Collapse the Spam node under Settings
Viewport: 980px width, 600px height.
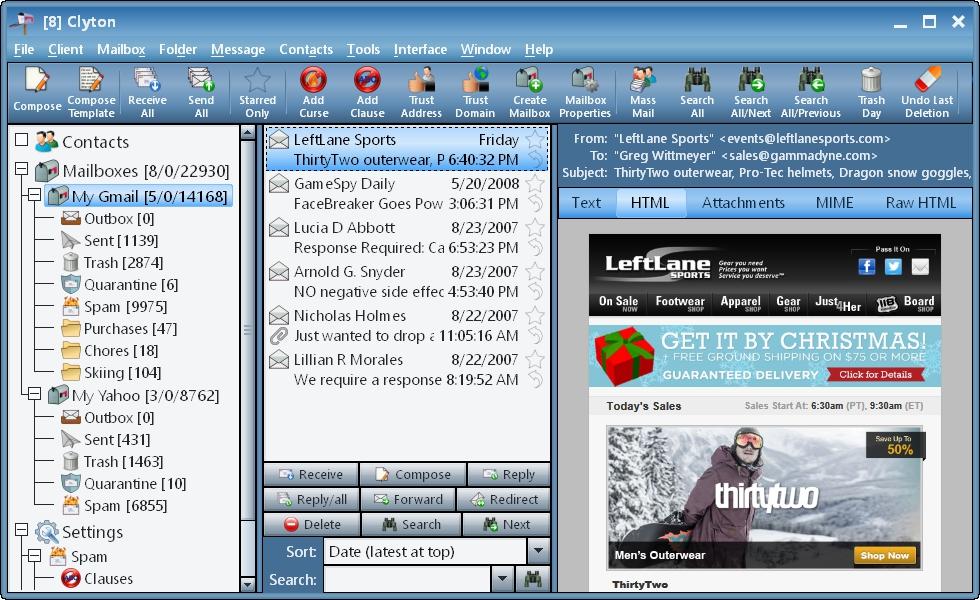tap(34, 555)
